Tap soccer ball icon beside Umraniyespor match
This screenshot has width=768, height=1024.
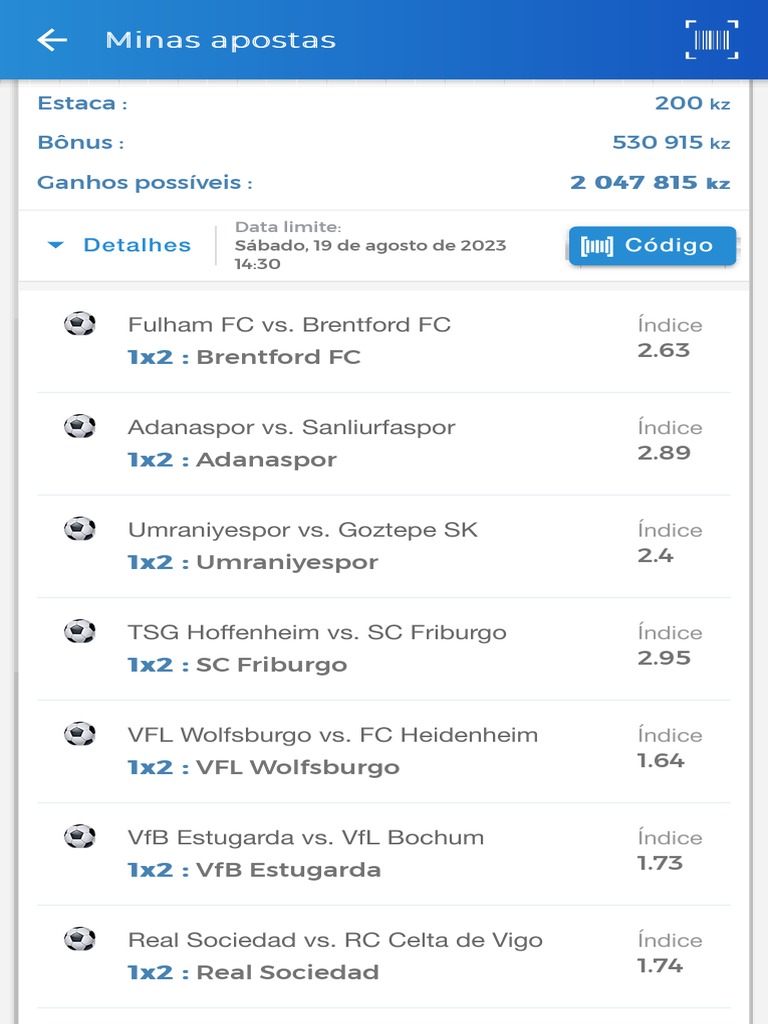[80, 529]
